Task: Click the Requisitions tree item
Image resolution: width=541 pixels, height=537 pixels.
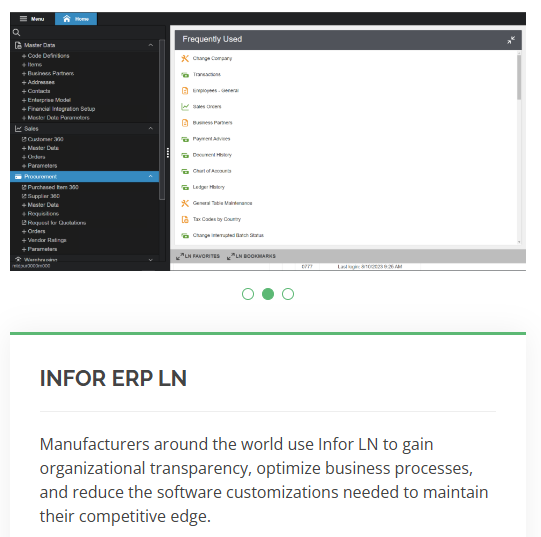Action: [43, 214]
